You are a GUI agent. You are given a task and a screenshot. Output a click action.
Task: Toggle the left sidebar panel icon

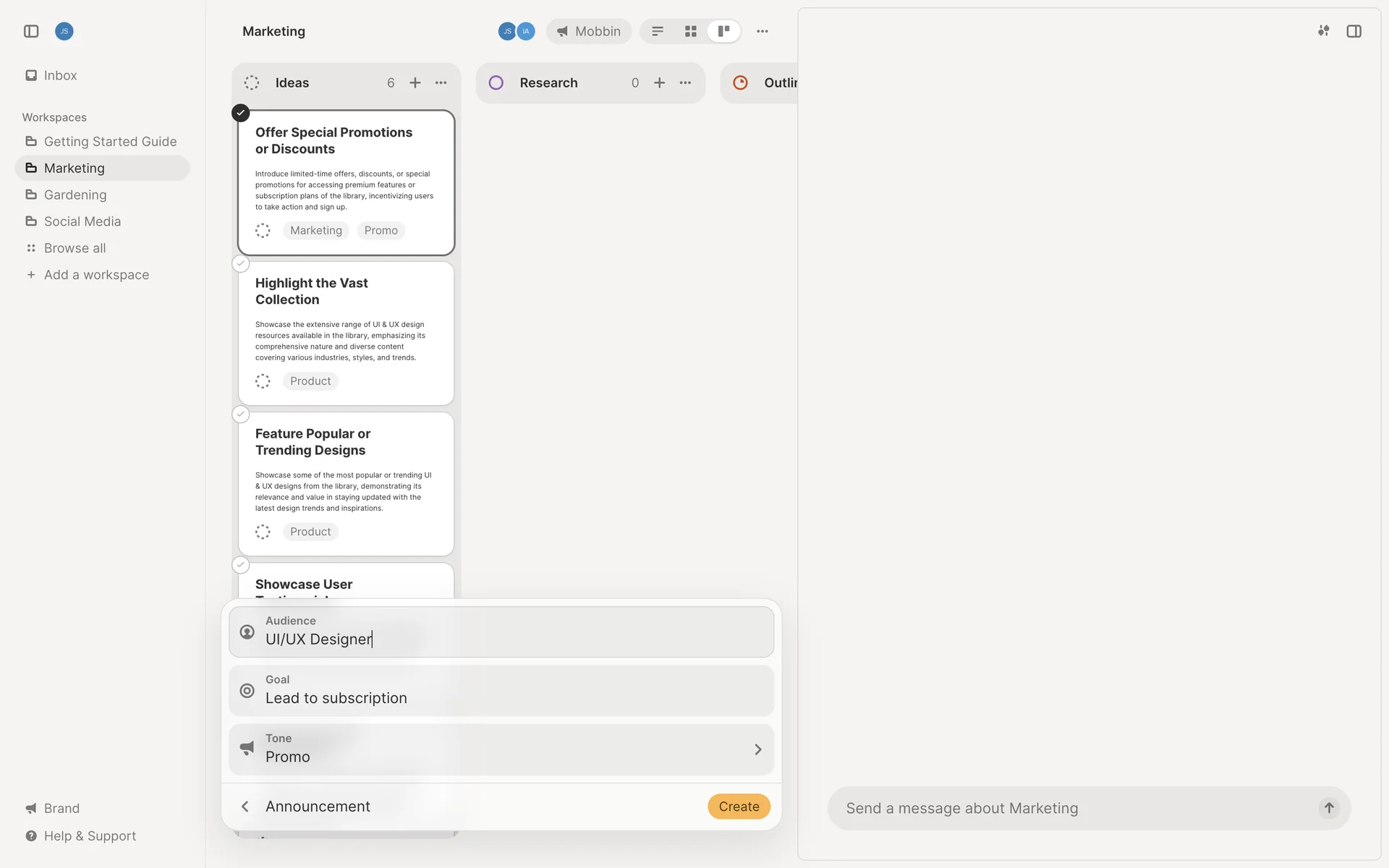pyautogui.click(x=31, y=31)
